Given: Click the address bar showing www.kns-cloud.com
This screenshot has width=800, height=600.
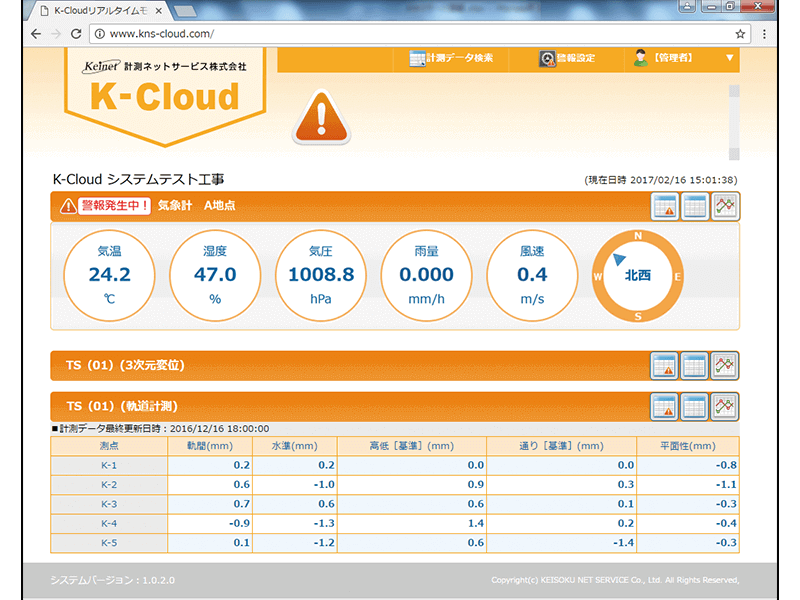Looking at the screenshot, I should click(x=420, y=34).
